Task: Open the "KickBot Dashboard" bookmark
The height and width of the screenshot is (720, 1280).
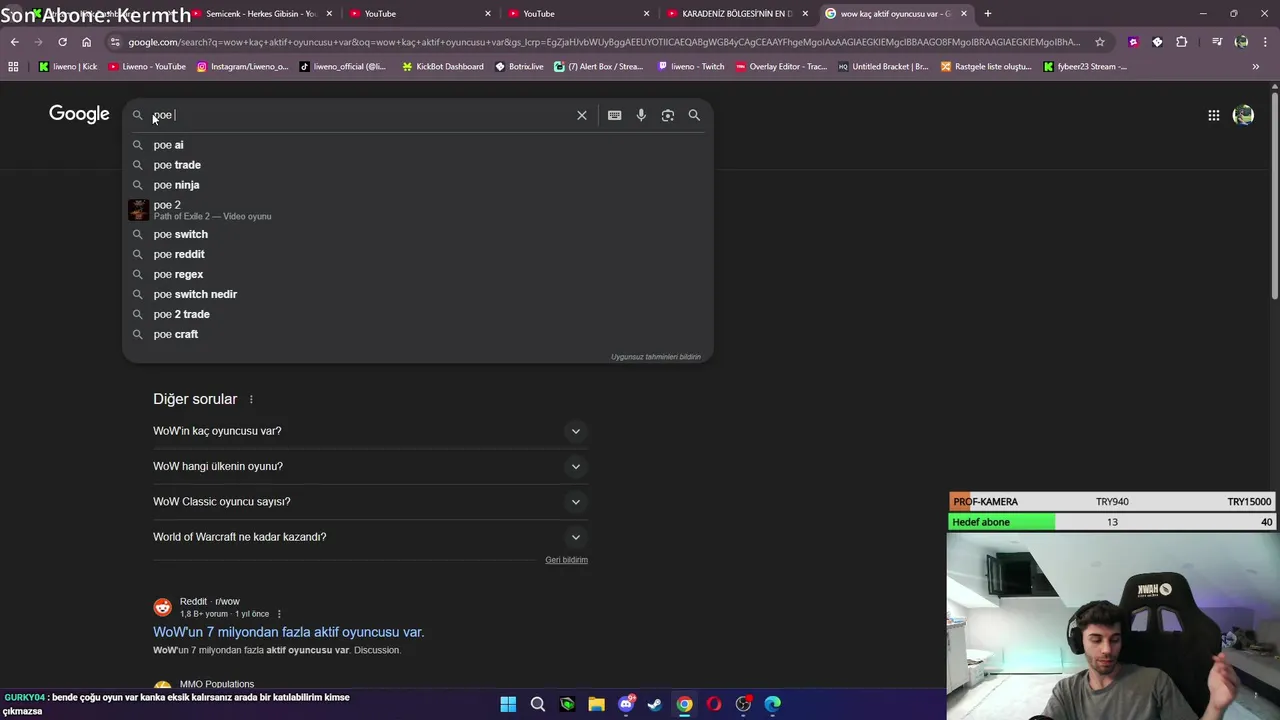Action: [x=442, y=66]
